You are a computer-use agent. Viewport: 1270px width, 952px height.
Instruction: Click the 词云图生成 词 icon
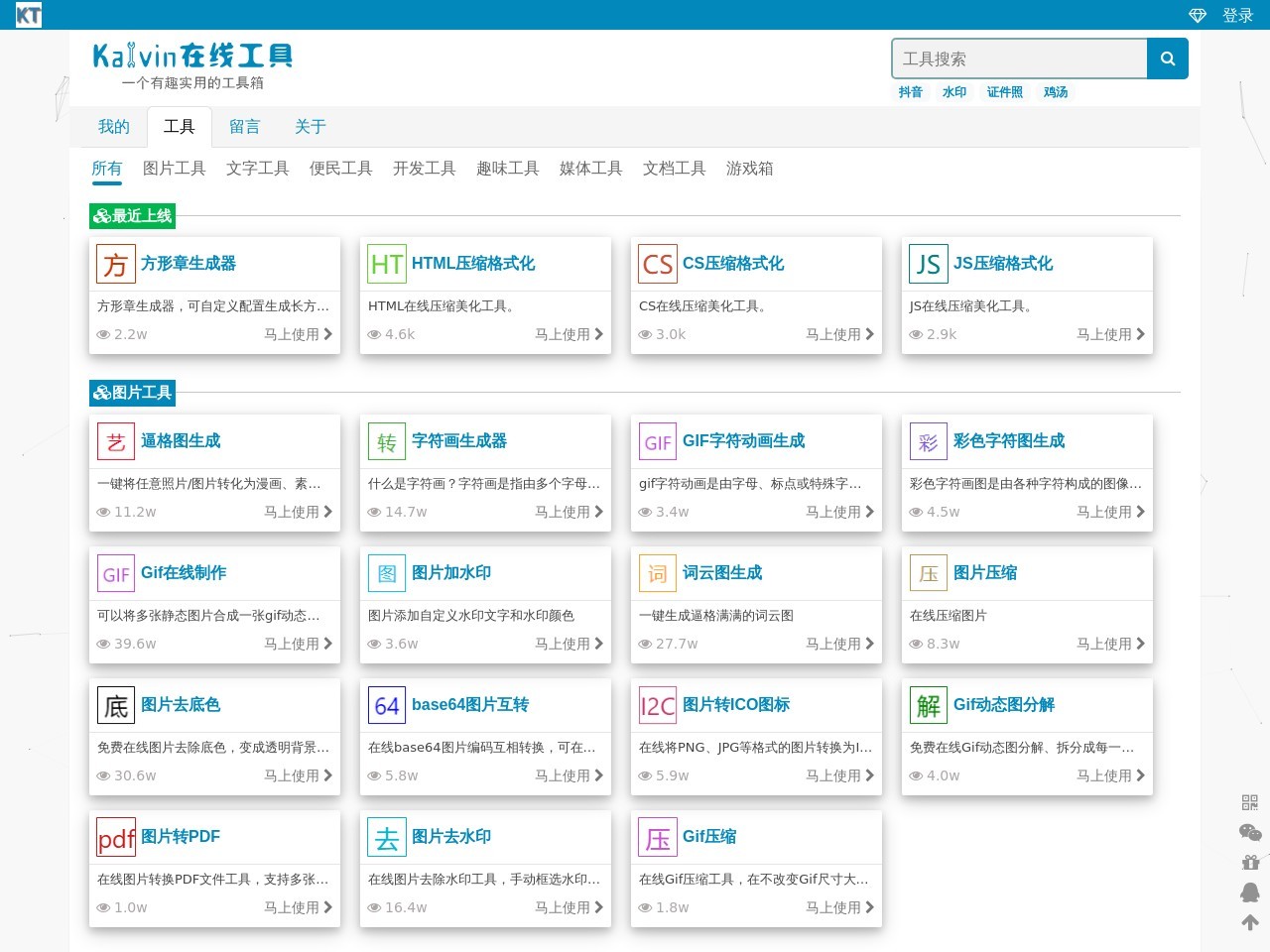658,573
